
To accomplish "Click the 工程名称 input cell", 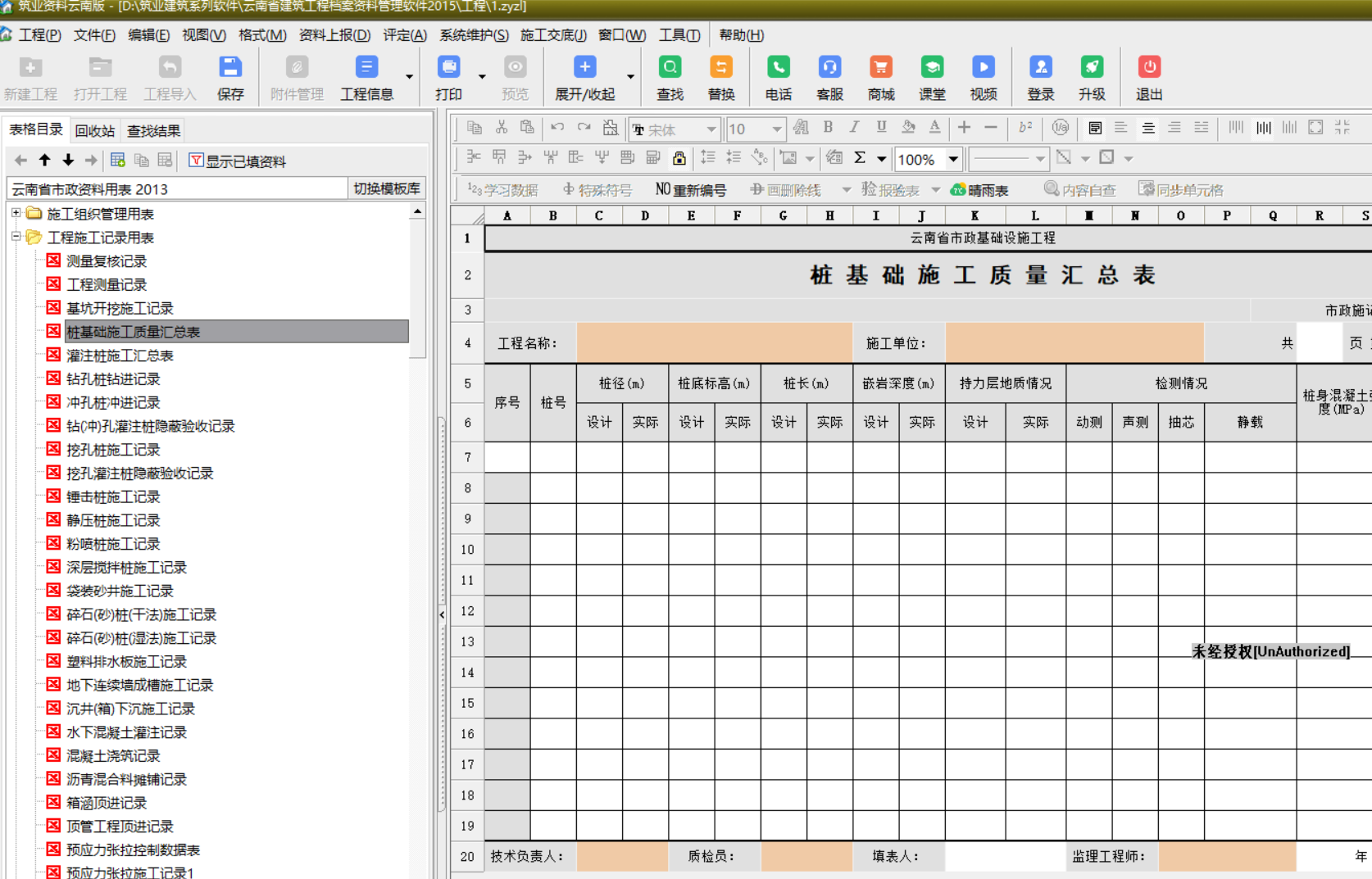I will (714, 343).
